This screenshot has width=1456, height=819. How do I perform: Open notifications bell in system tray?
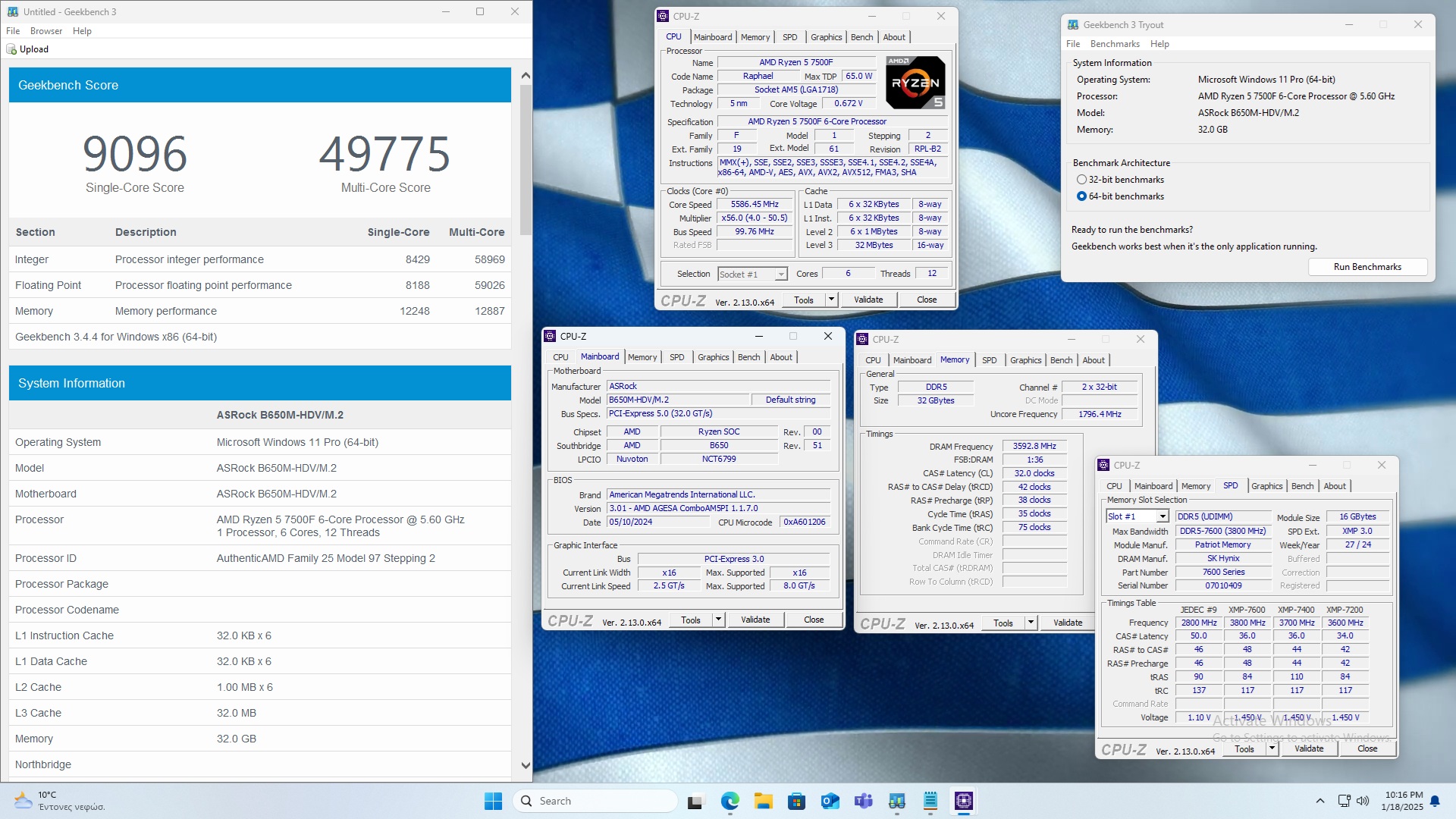point(1435,801)
